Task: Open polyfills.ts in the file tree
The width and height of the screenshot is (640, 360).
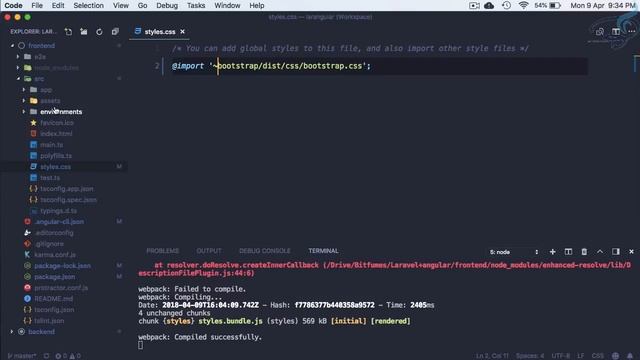Action: pos(56,156)
